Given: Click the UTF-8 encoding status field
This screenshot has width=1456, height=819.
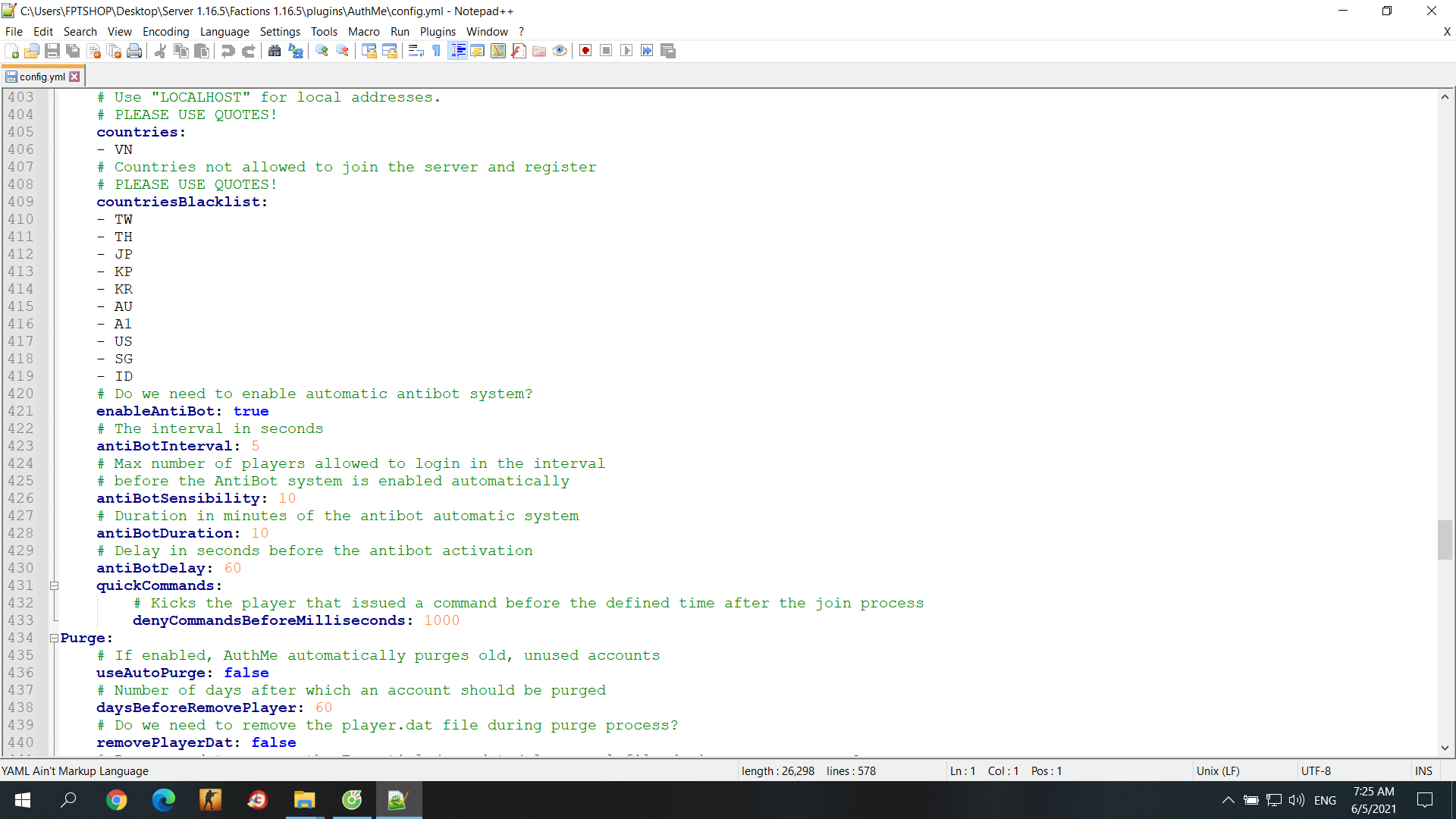Looking at the screenshot, I should (x=1316, y=771).
